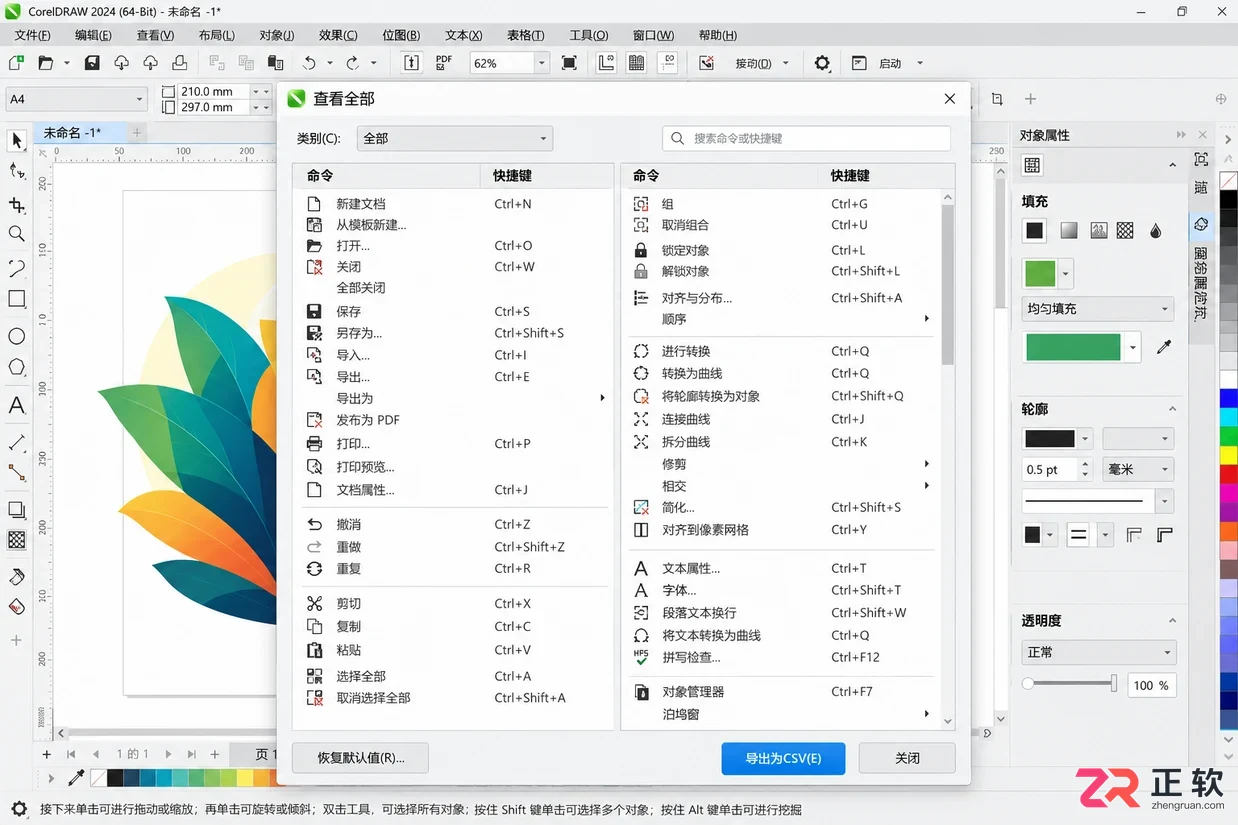Open the 窗口(W) menu
The height and width of the screenshot is (825, 1238).
pyautogui.click(x=653, y=35)
